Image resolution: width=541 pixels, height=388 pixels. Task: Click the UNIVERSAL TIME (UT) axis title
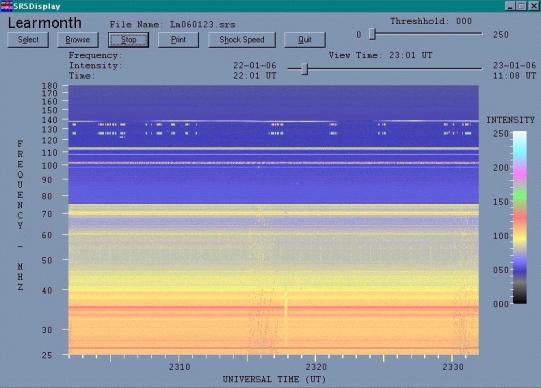coord(274,379)
